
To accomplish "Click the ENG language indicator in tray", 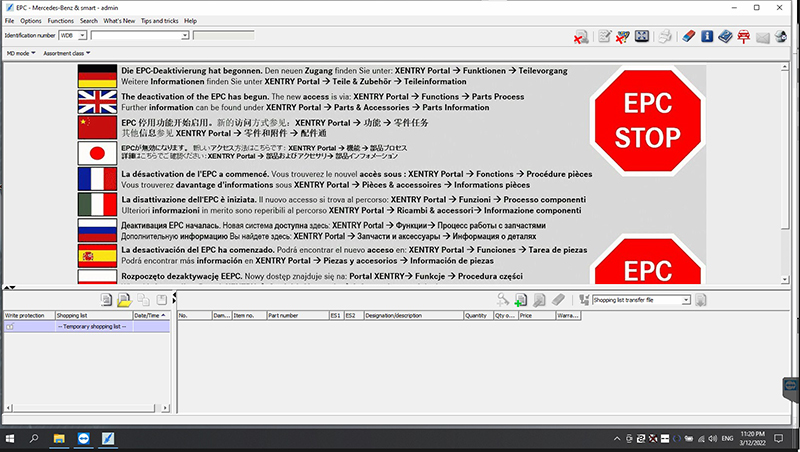I will pyautogui.click(x=728, y=439).
